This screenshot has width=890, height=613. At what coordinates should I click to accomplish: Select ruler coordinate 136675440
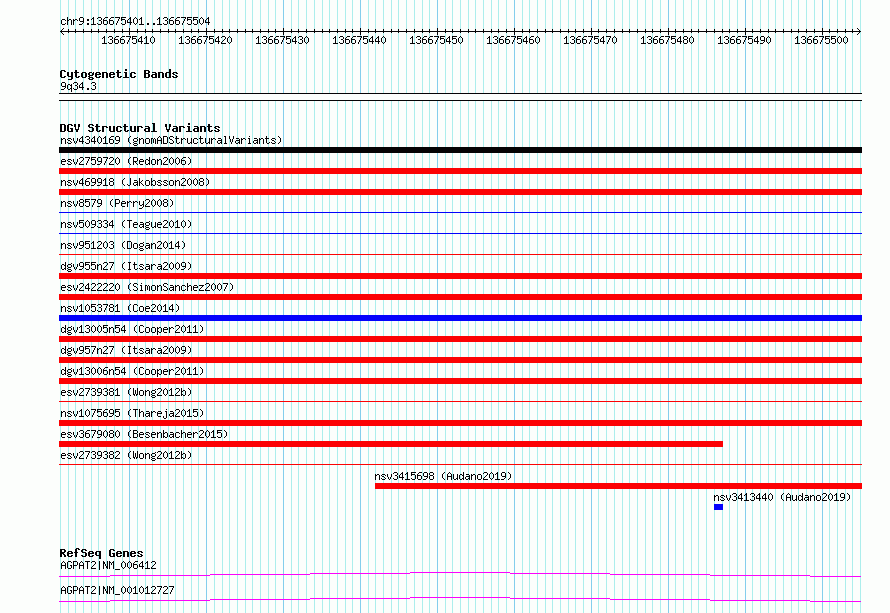point(359,40)
